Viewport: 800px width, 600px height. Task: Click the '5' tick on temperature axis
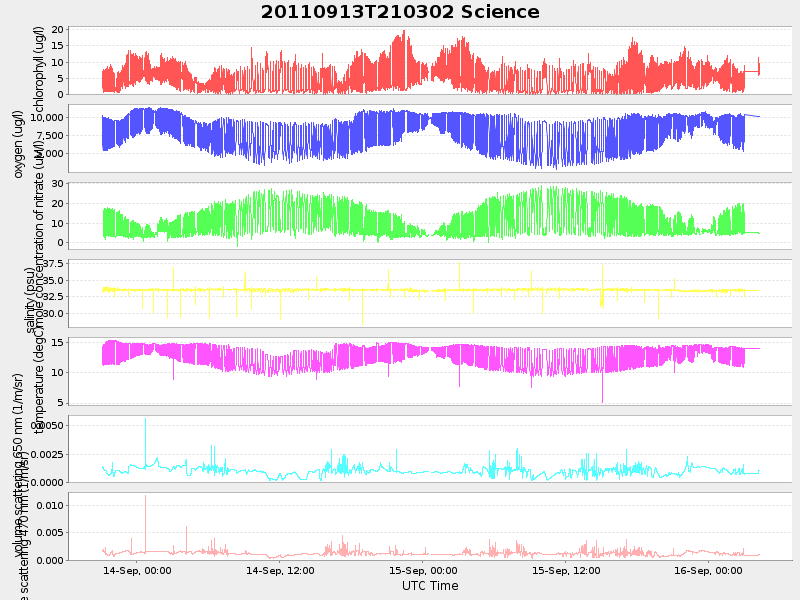(x=60, y=403)
